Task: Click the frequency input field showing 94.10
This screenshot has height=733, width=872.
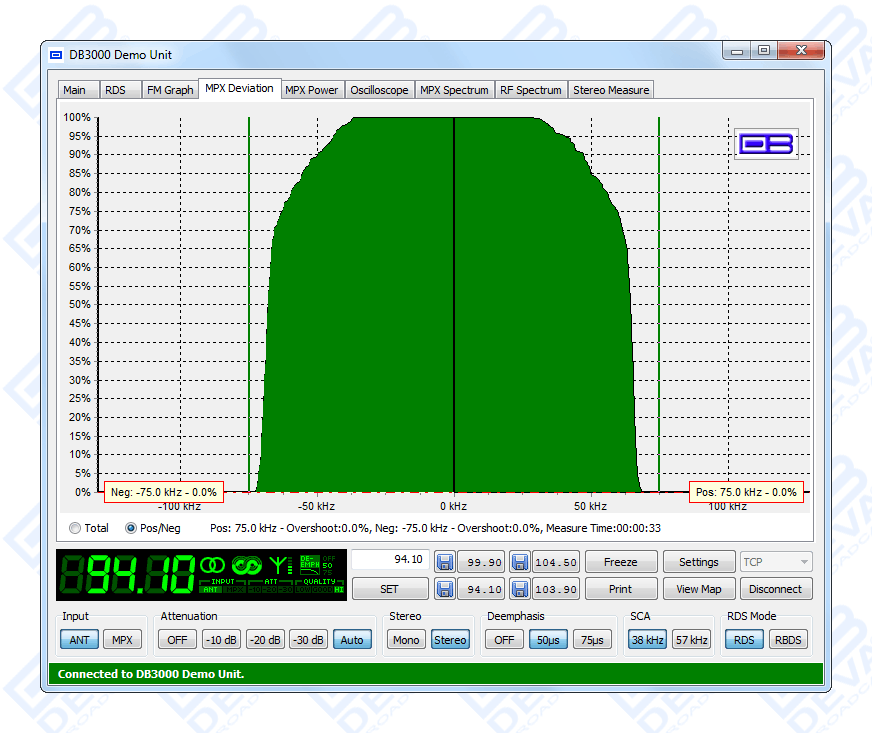Action: 390,560
